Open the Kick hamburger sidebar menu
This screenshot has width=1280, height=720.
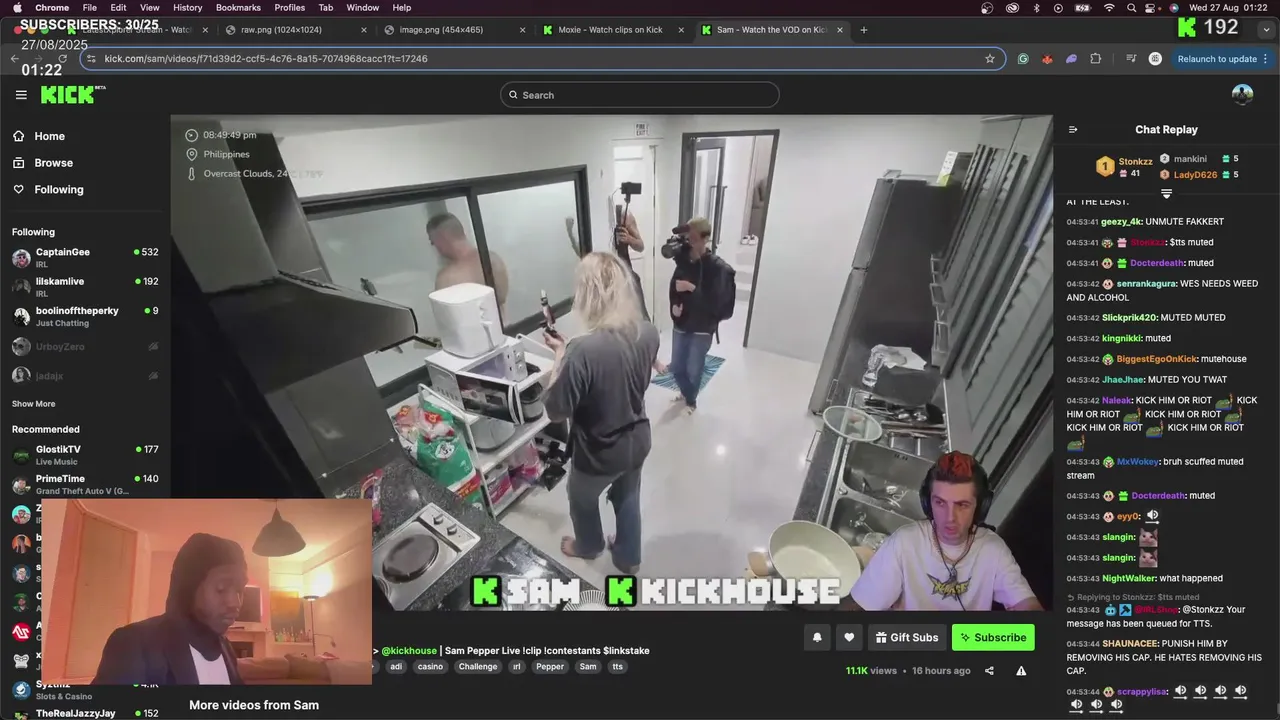point(21,95)
